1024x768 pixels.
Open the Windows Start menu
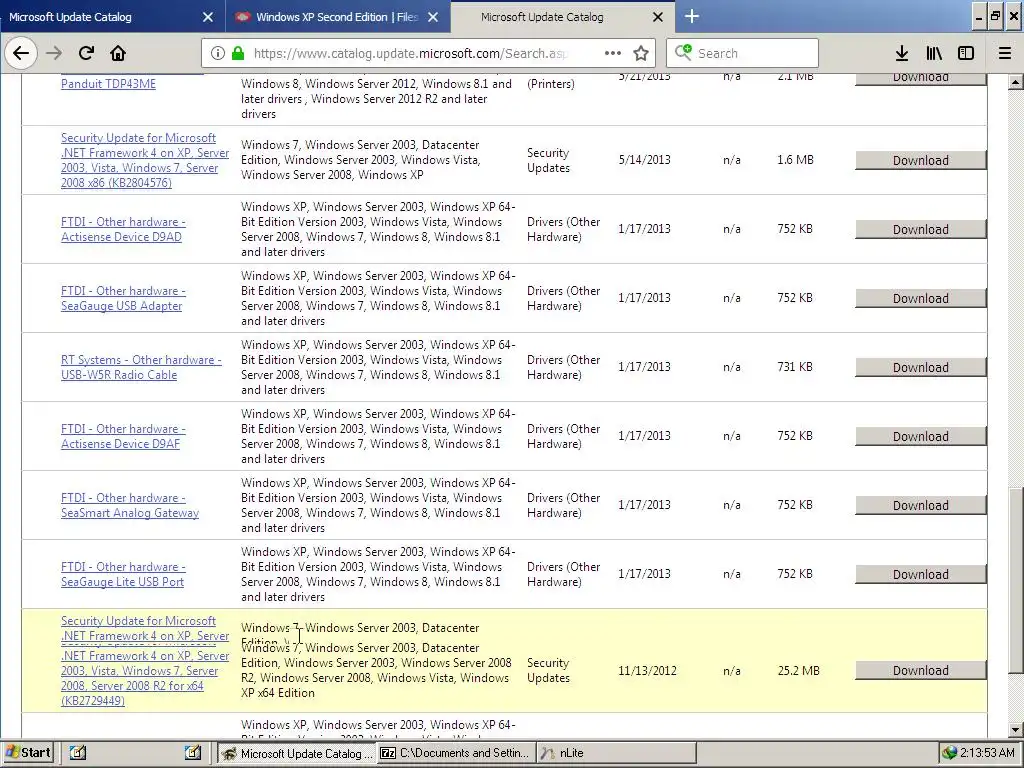coord(27,753)
